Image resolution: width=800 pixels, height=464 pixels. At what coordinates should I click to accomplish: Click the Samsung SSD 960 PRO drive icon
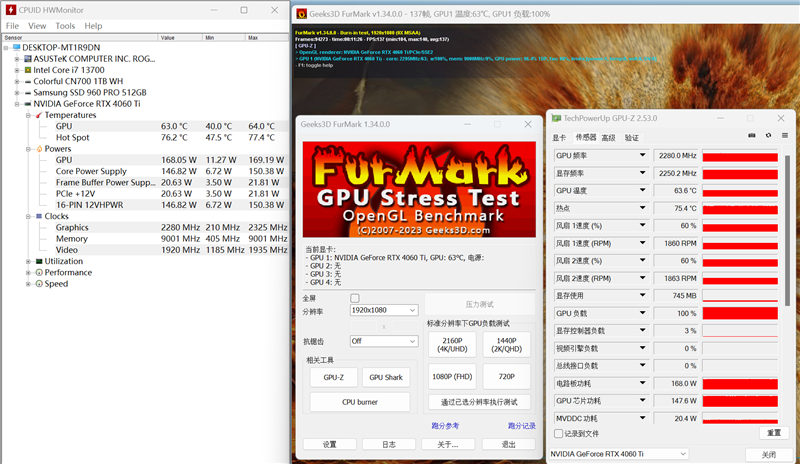pyautogui.click(x=28, y=92)
